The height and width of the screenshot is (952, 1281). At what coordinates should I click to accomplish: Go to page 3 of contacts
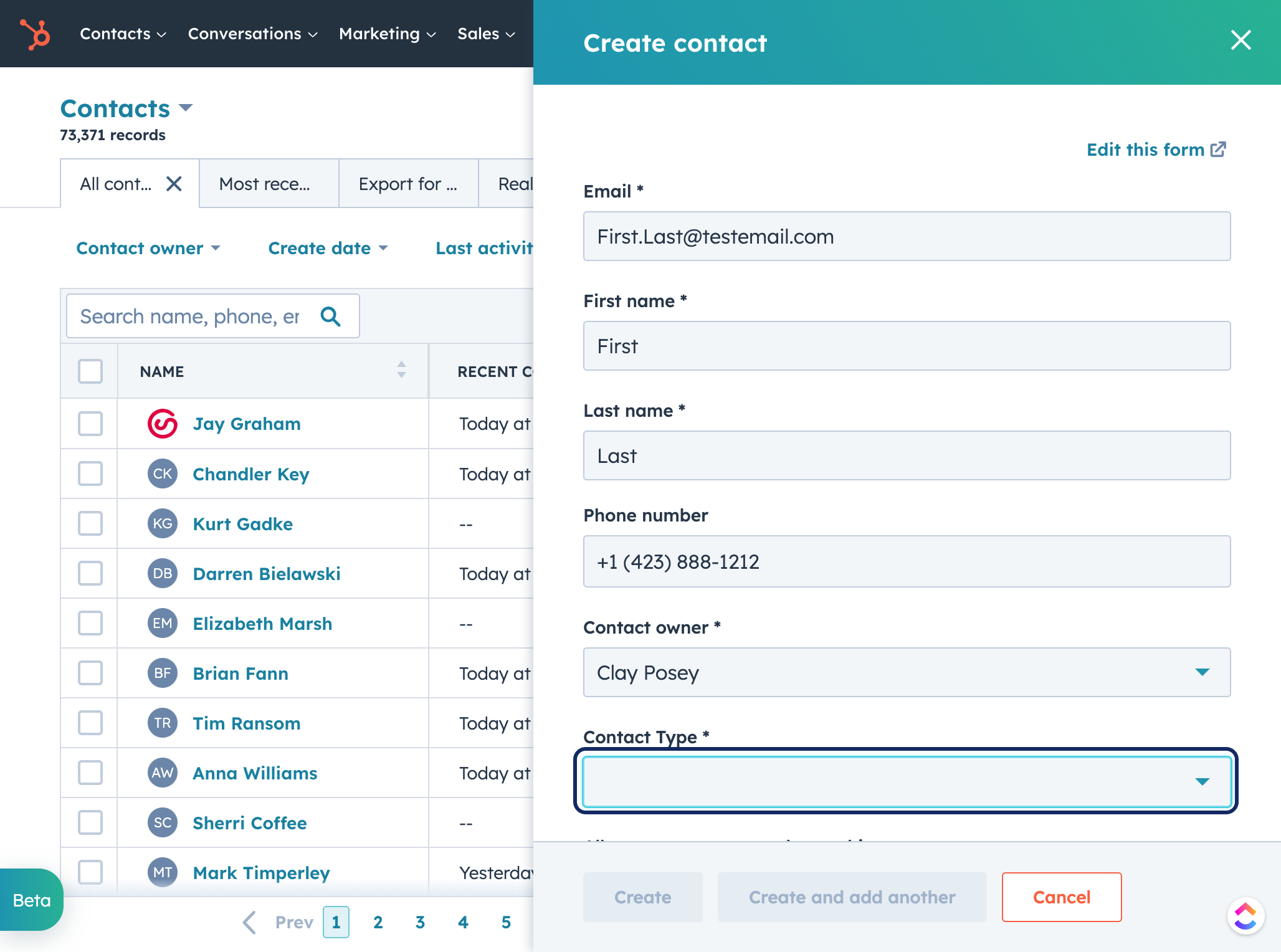[x=421, y=922]
